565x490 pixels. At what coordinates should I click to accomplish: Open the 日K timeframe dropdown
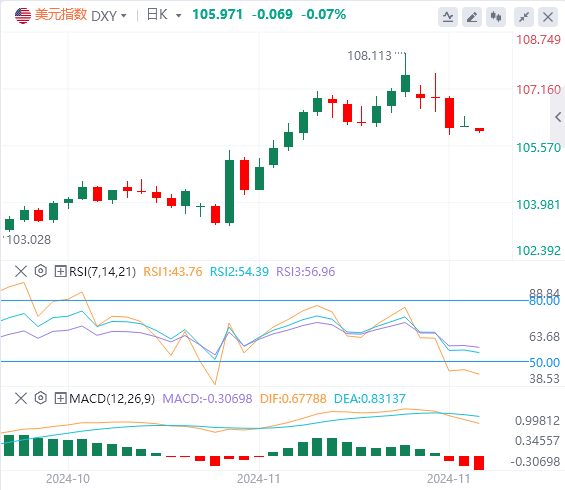point(164,15)
